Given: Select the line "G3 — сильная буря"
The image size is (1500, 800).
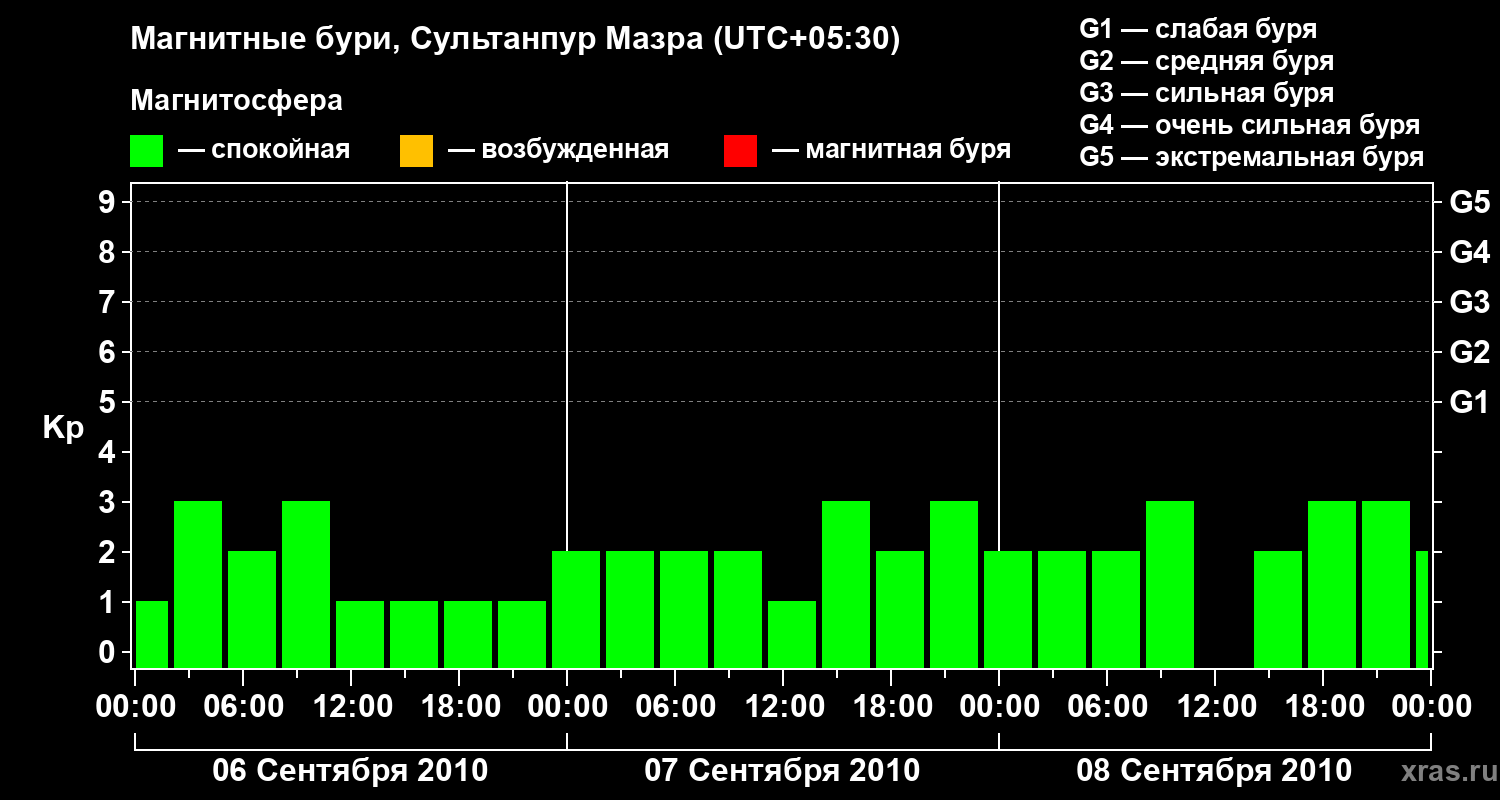Looking at the screenshot, I should click(1207, 93).
